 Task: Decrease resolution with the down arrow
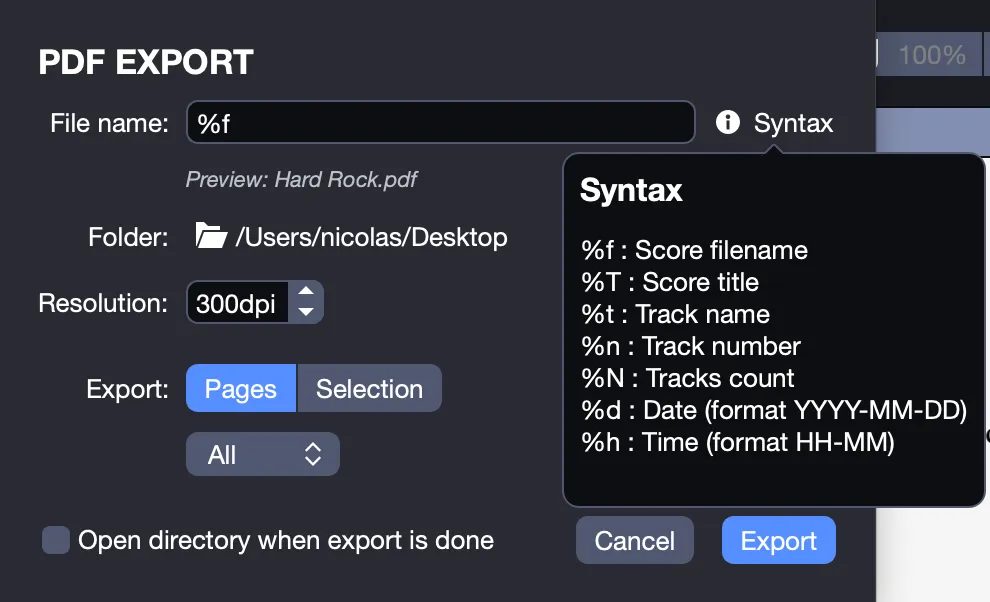pyautogui.click(x=306, y=311)
